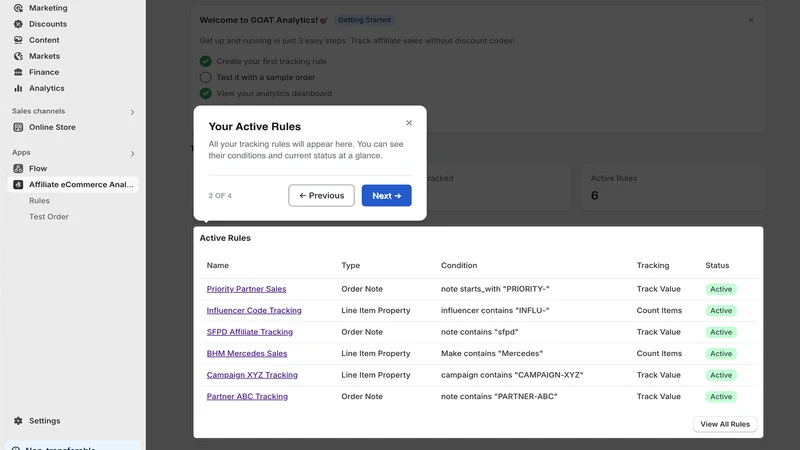
Task: Open the Test Order sub-page
Action: coord(48,217)
